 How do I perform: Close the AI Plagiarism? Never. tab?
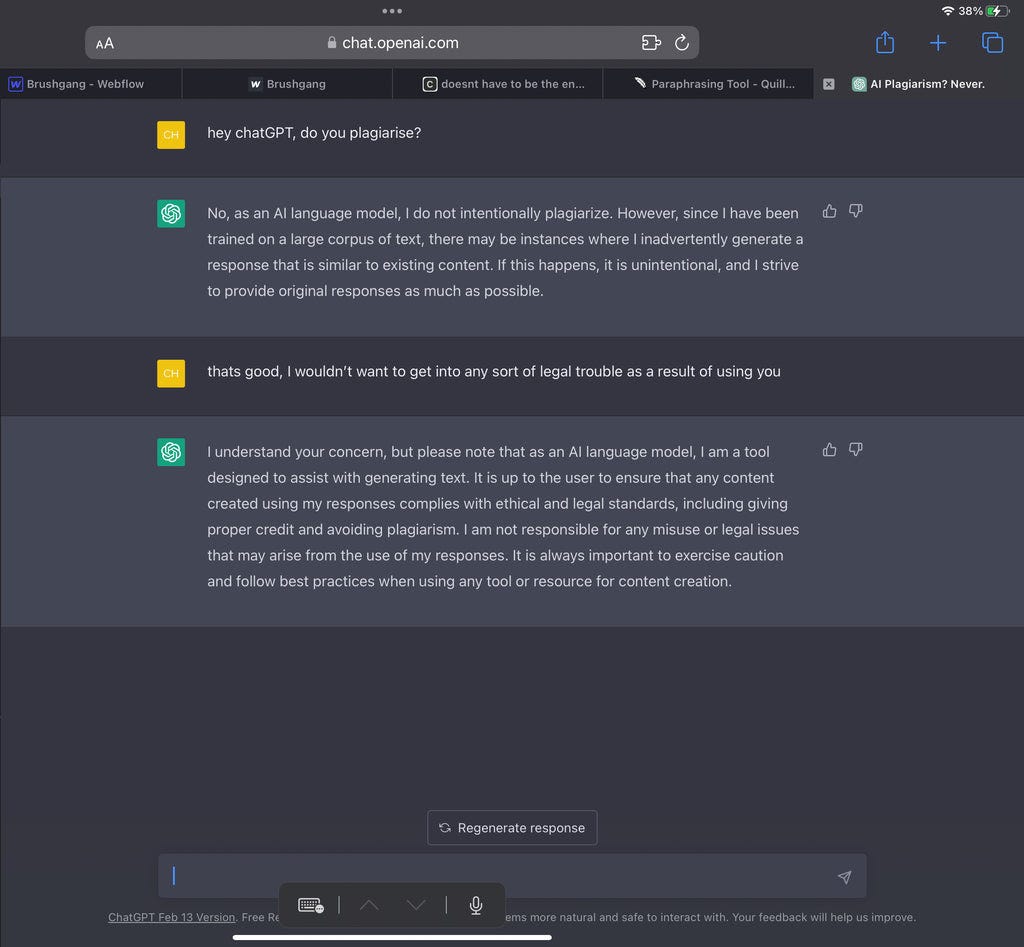coord(829,84)
